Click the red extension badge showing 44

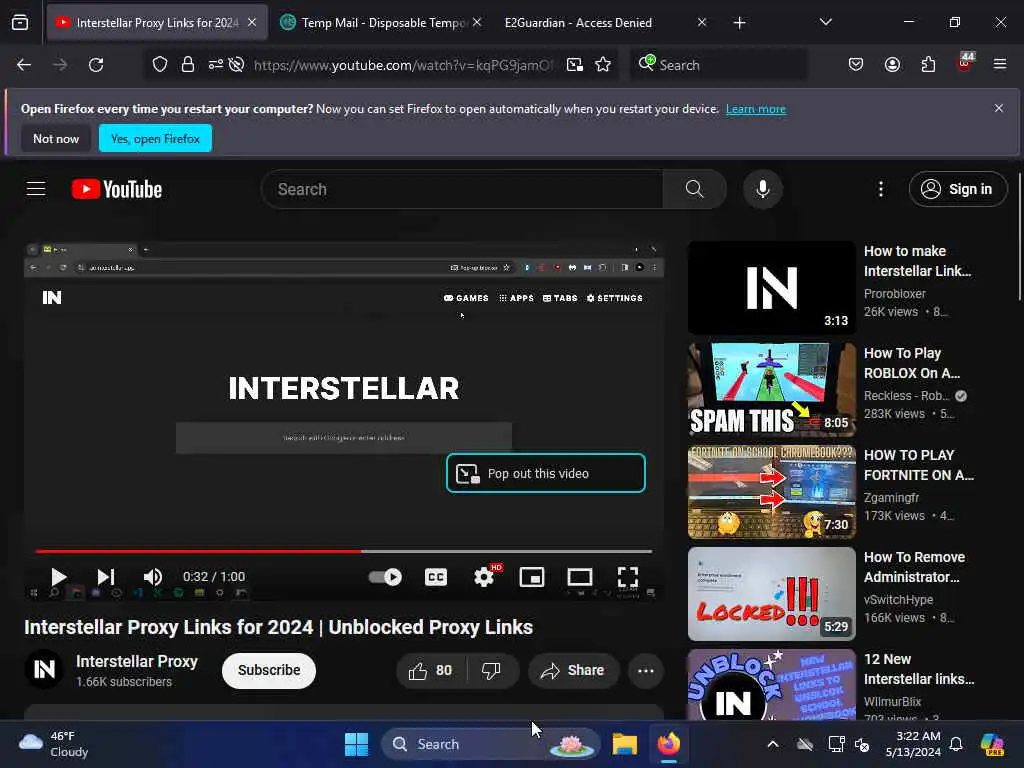[965, 63]
